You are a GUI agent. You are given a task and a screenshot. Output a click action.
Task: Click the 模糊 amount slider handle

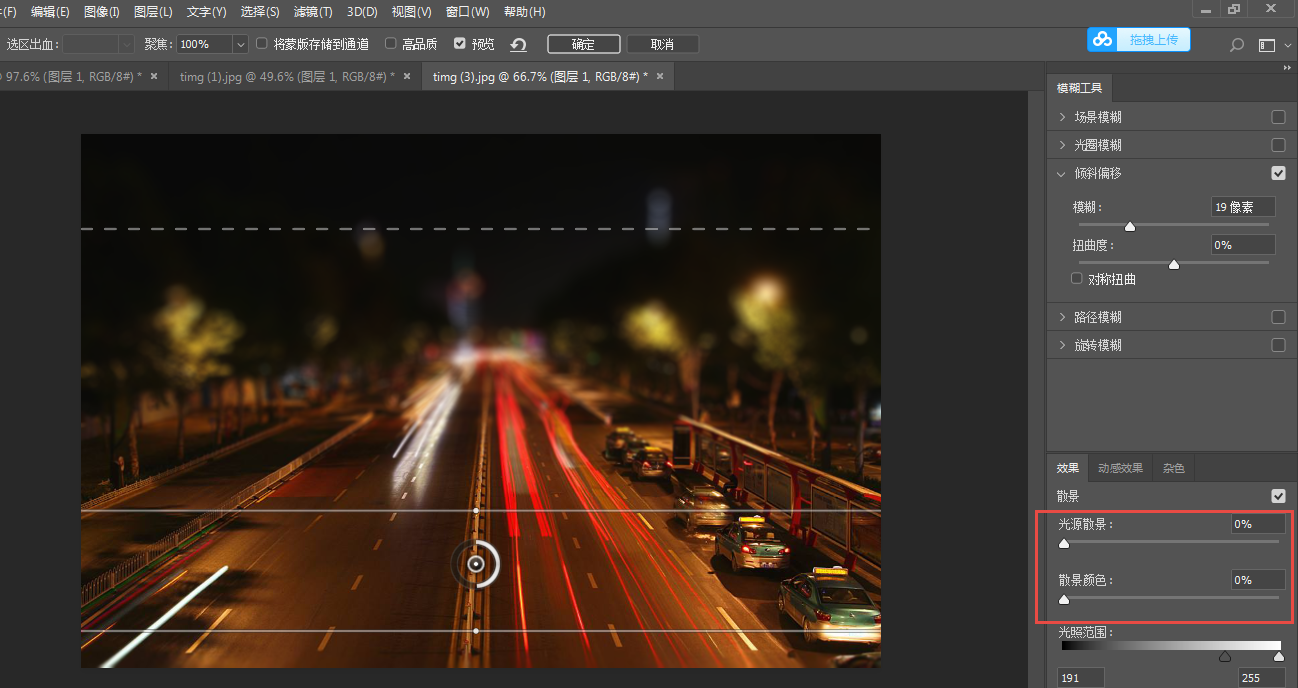1130,226
